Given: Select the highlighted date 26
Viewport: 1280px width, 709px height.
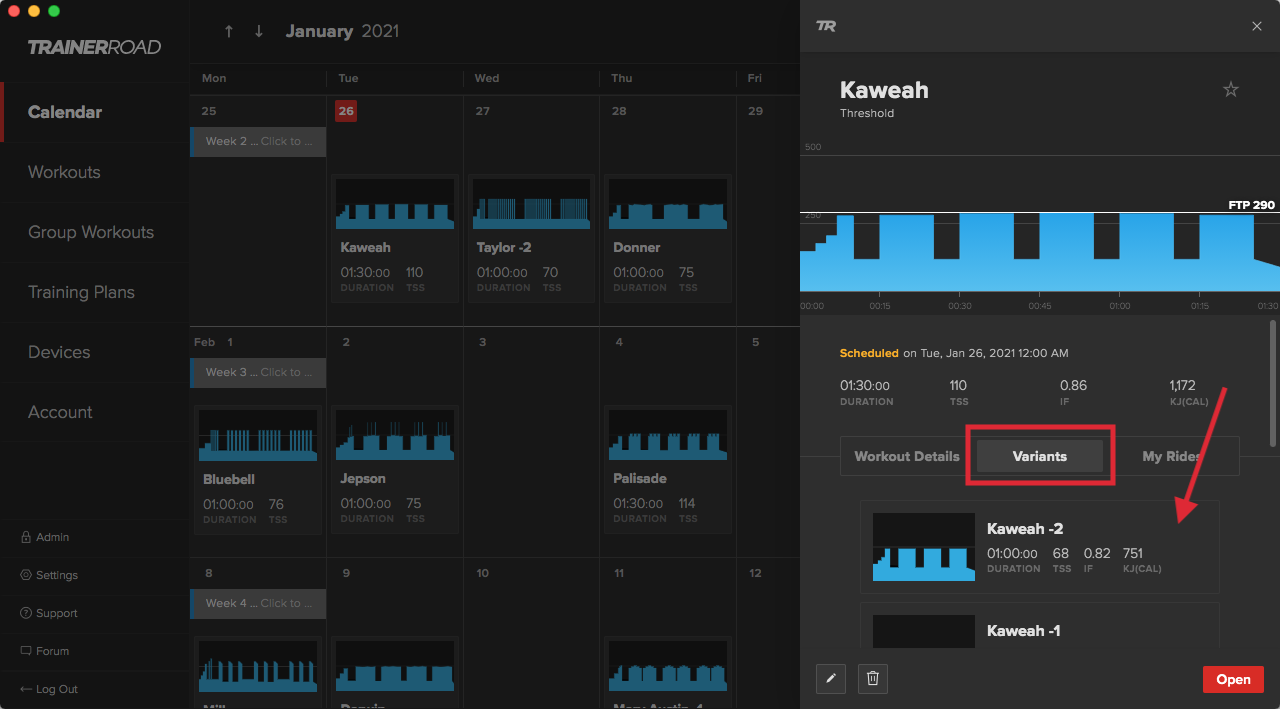Looking at the screenshot, I should 346,111.
